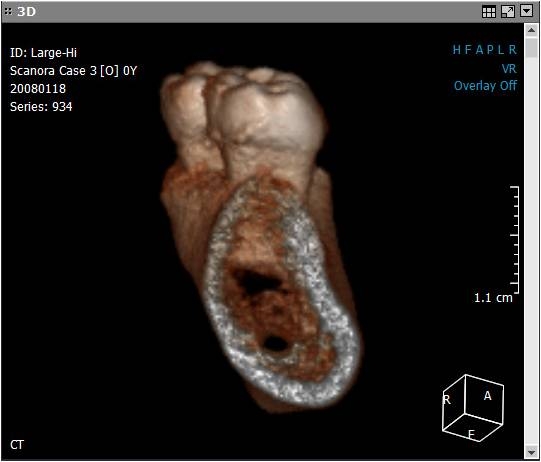Screen dimensions: 541x462
Task: Click the 'ID: Large-Hi' text
Action: pyautogui.click(x=43, y=53)
